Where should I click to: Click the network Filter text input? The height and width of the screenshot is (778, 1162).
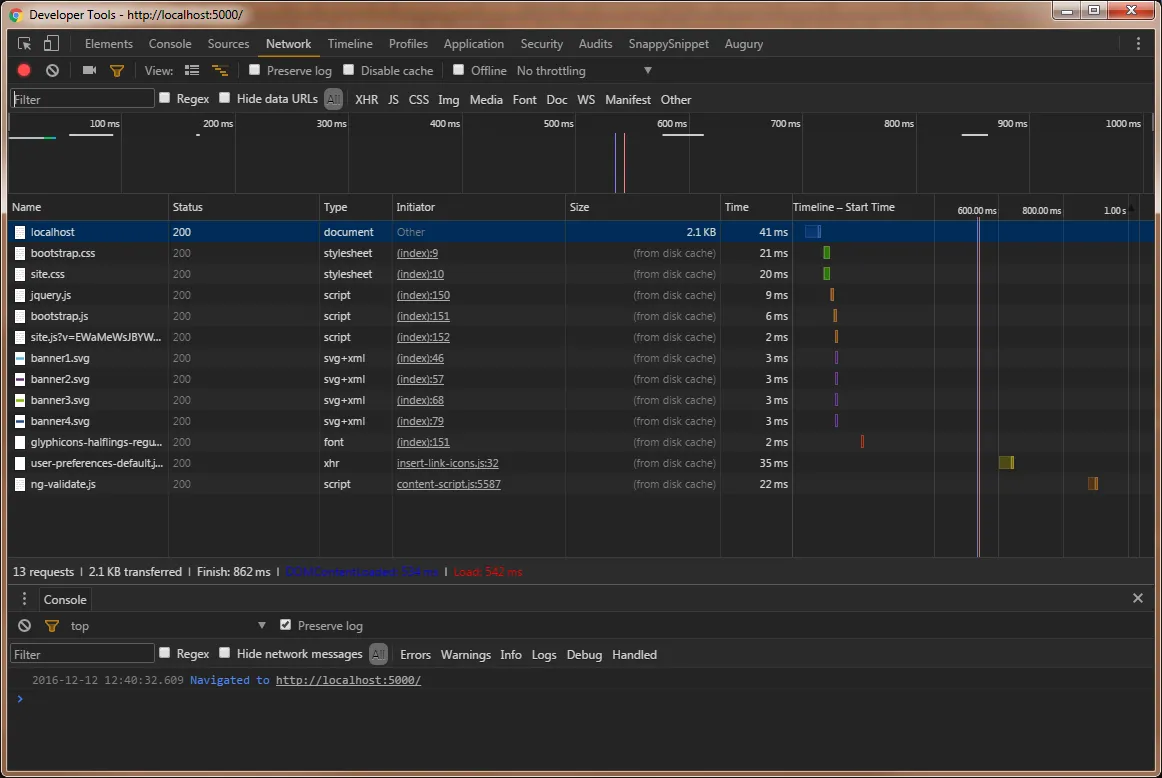click(83, 99)
